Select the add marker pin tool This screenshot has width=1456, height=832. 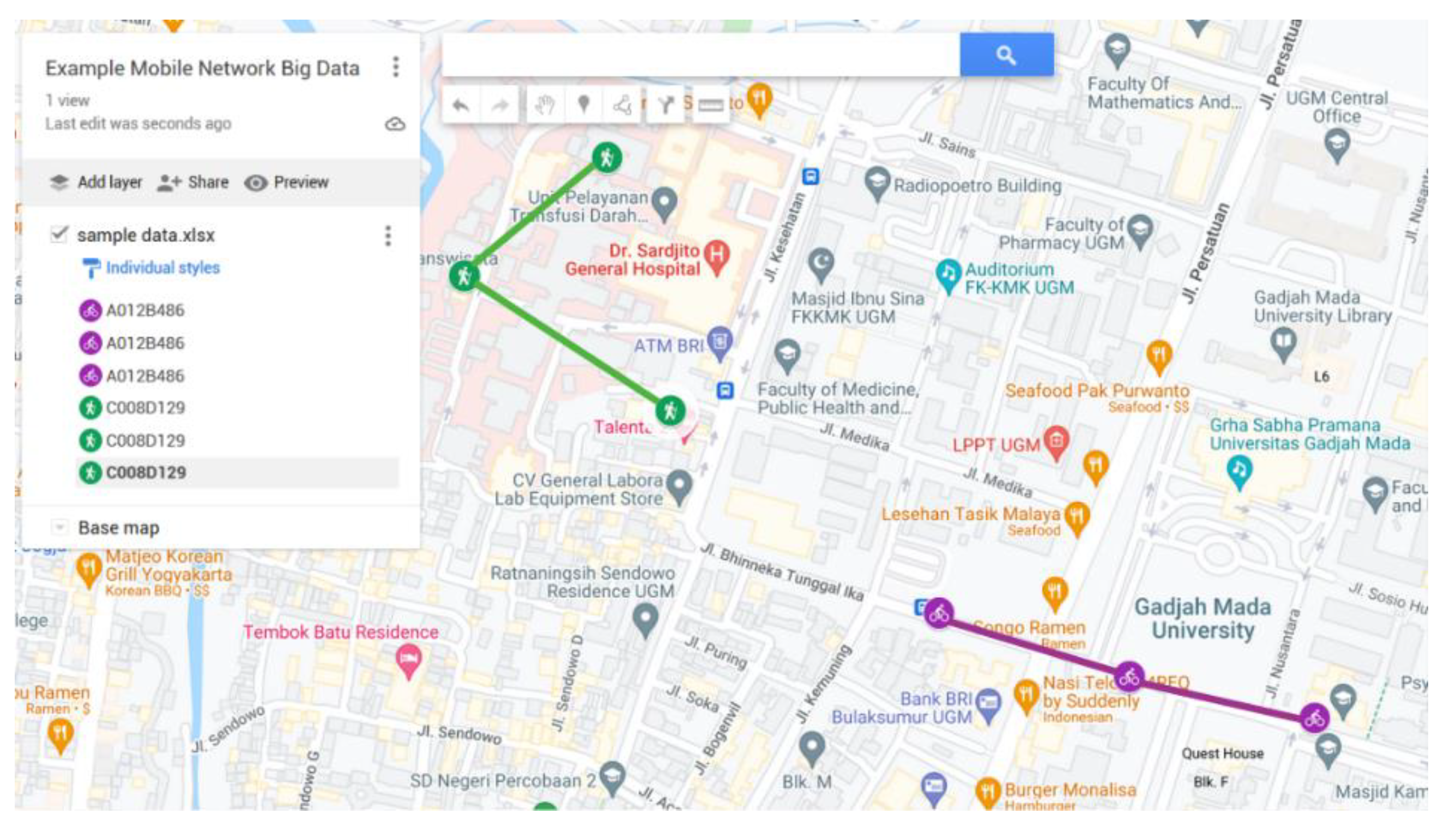(x=583, y=105)
